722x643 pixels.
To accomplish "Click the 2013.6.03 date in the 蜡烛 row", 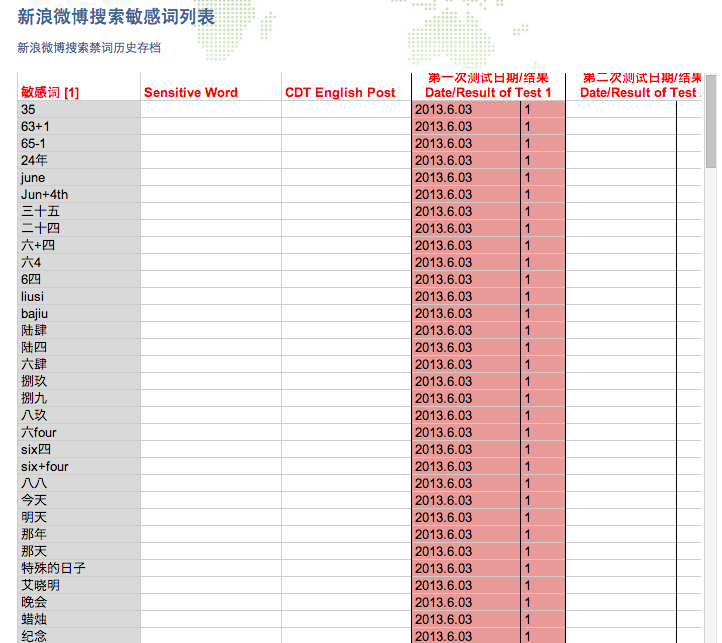I will coord(443,620).
